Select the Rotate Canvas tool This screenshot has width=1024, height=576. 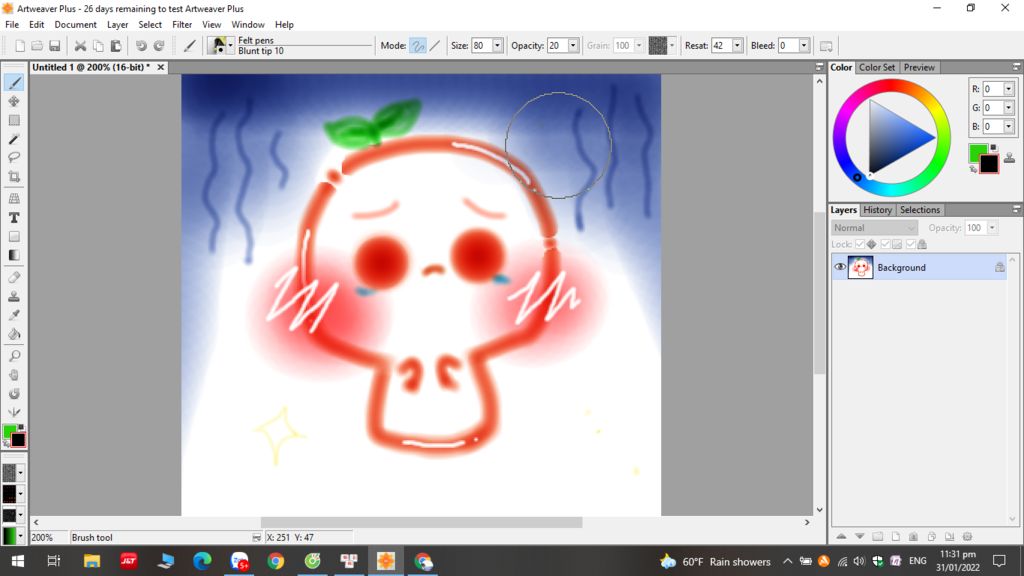click(14, 394)
